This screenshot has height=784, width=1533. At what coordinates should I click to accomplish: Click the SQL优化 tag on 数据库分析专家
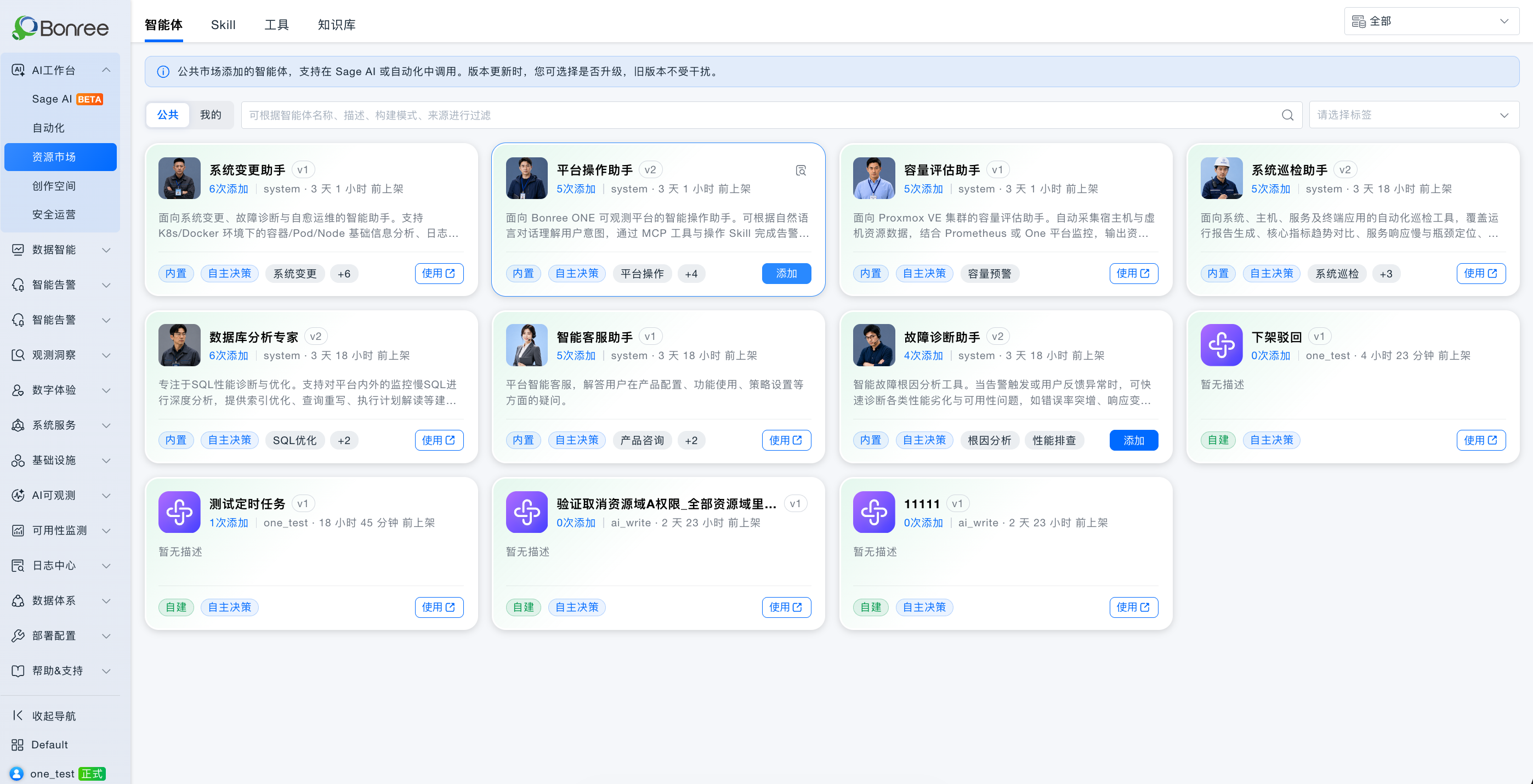pos(294,440)
